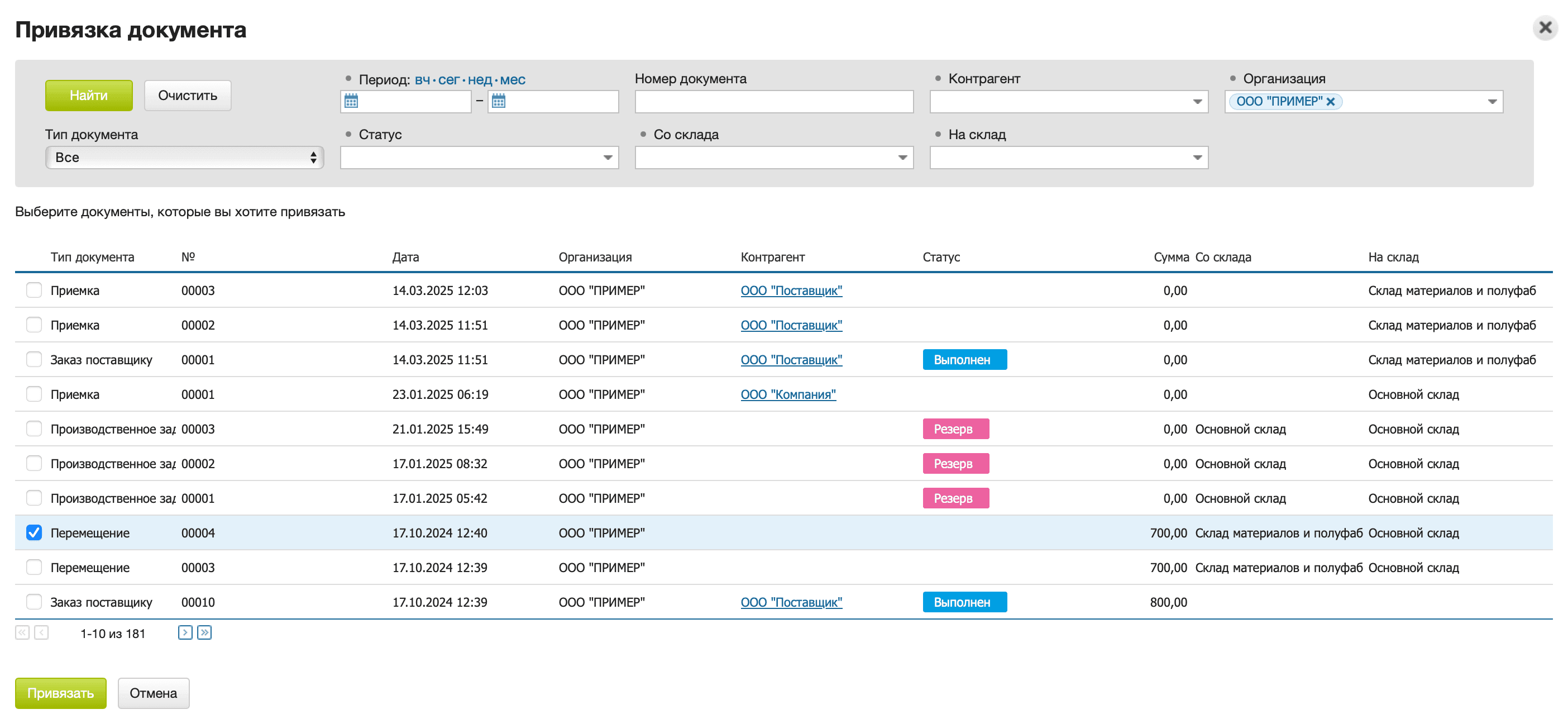Select checkbox for Заказ поставщику 00010
The width and height of the screenshot is (1568, 714).
coord(34,602)
